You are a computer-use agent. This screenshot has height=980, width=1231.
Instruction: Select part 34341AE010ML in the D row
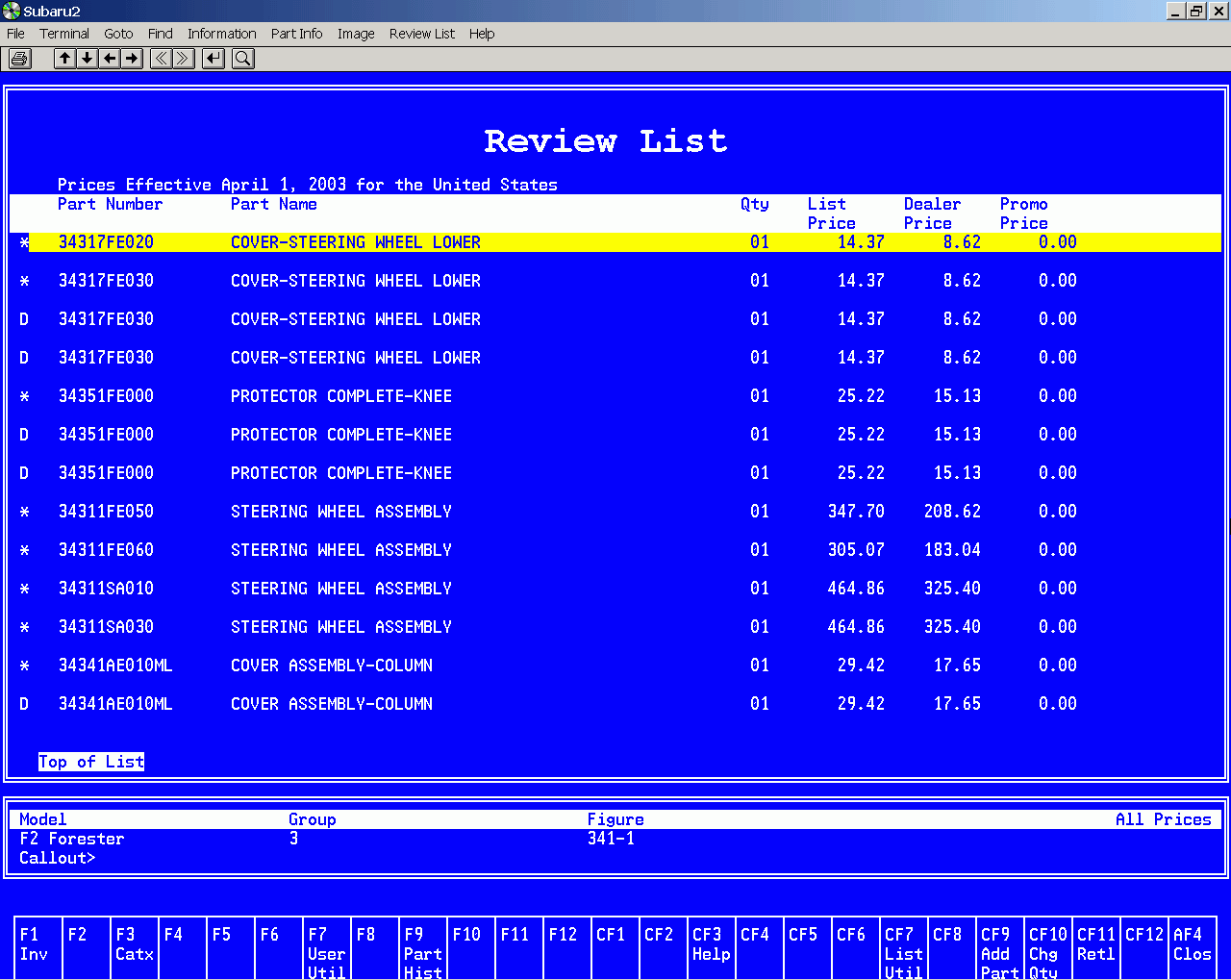115,704
